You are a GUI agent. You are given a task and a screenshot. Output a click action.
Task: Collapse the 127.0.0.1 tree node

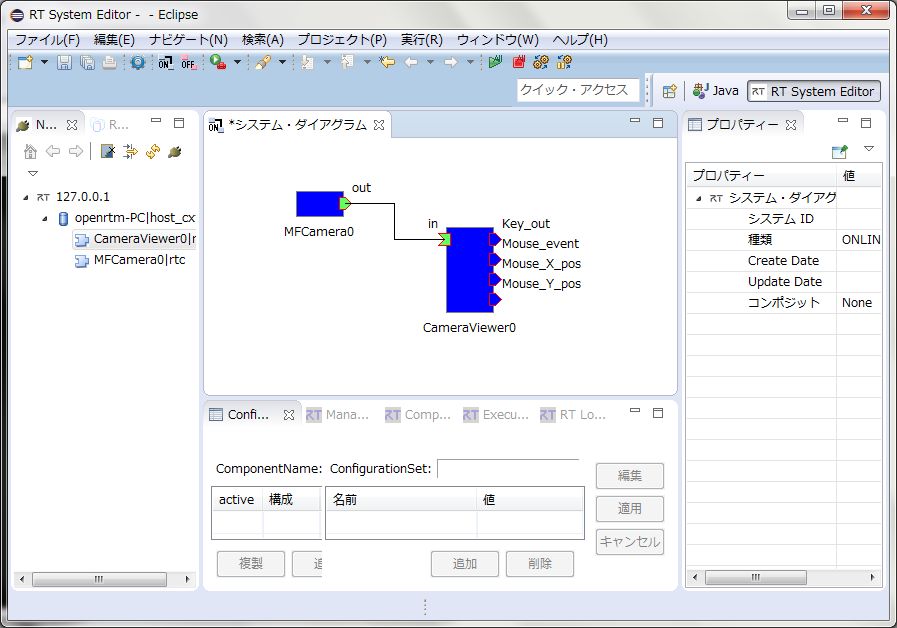[26, 197]
